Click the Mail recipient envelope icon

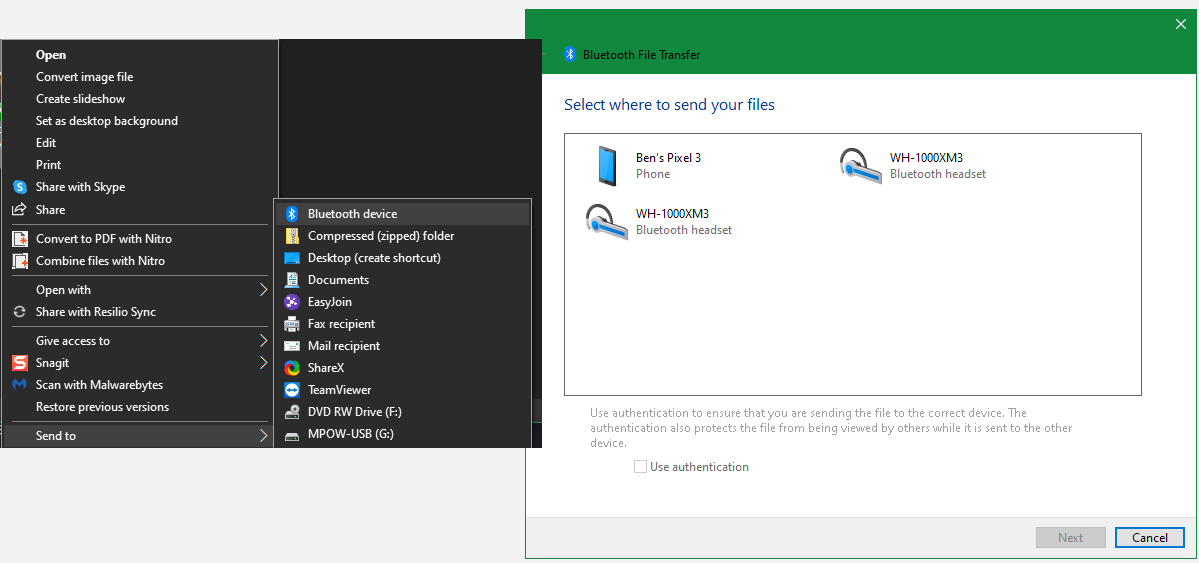coord(291,346)
